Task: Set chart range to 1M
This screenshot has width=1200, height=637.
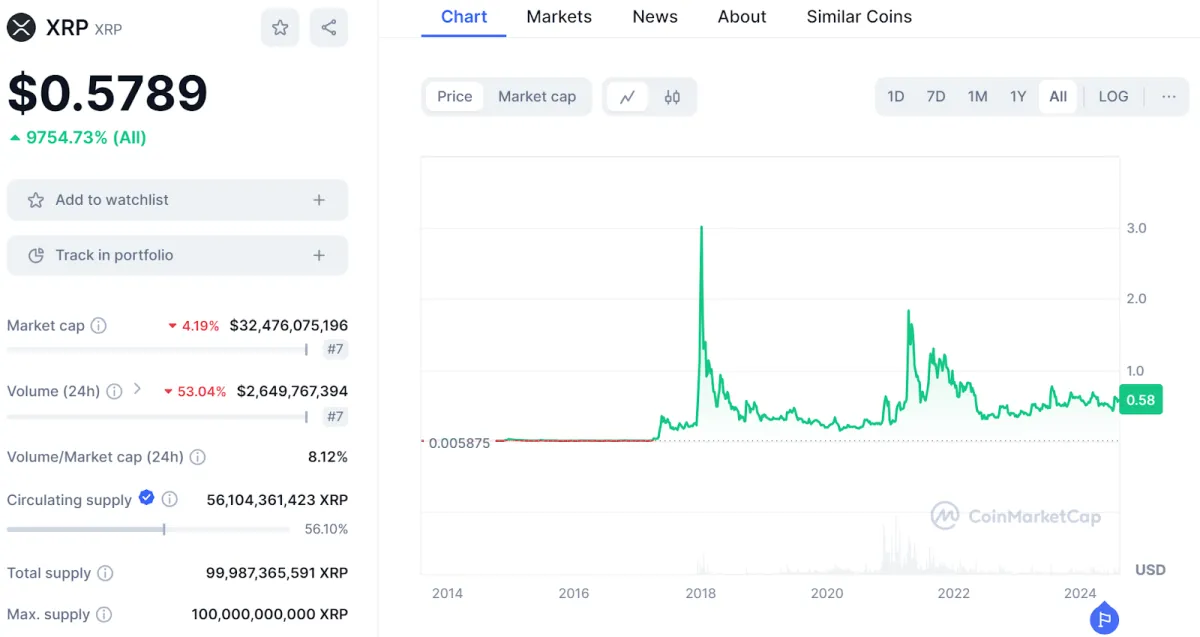Action: (978, 97)
